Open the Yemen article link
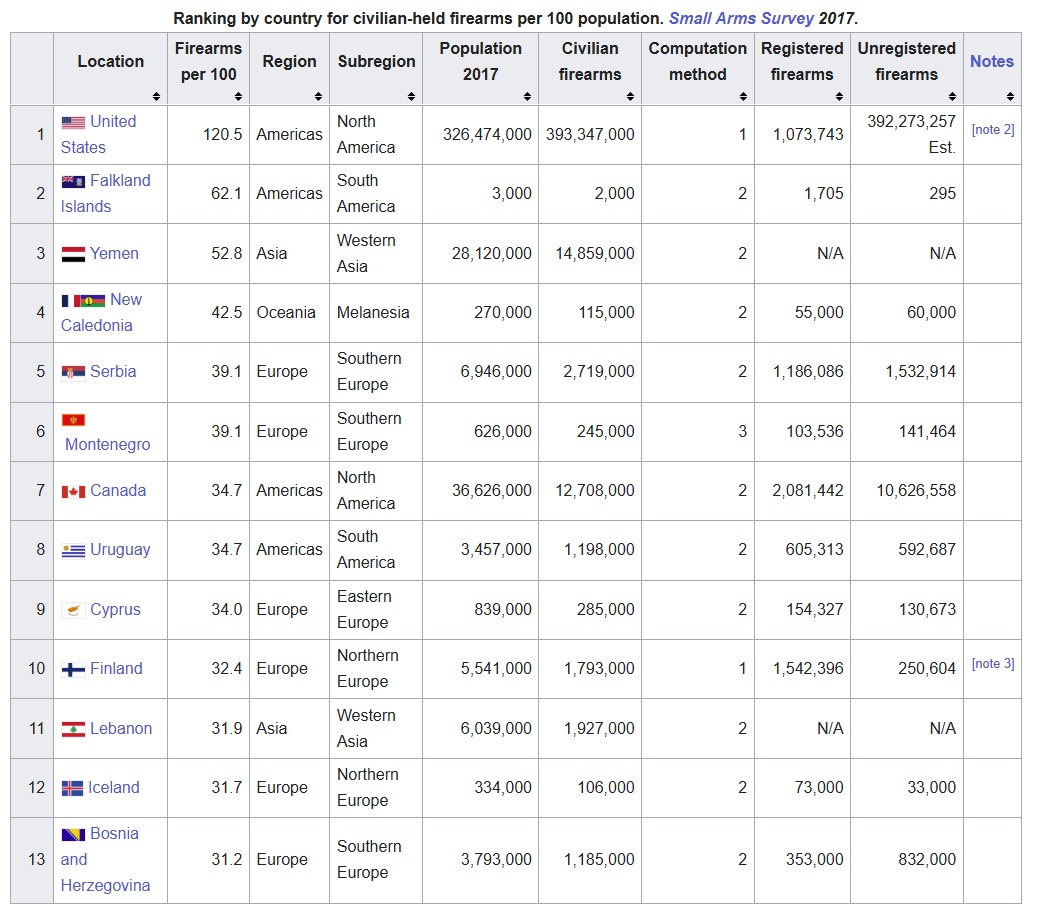 pyautogui.click(x=114, y=254)
